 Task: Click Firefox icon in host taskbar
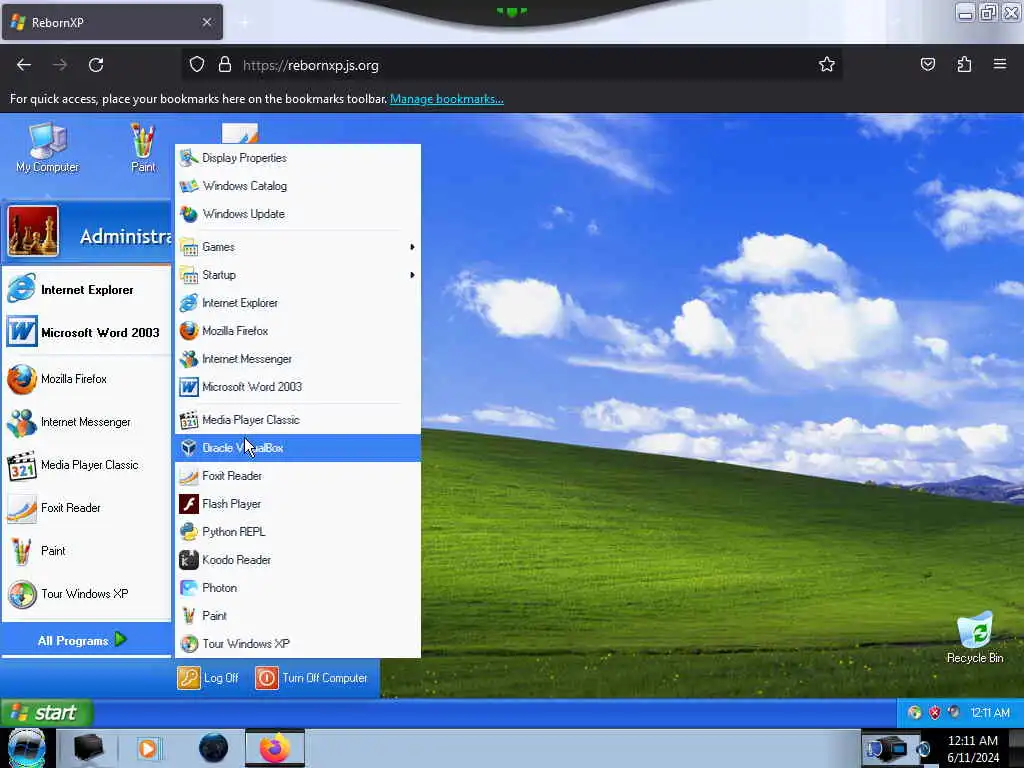click(x=275, y=748)
